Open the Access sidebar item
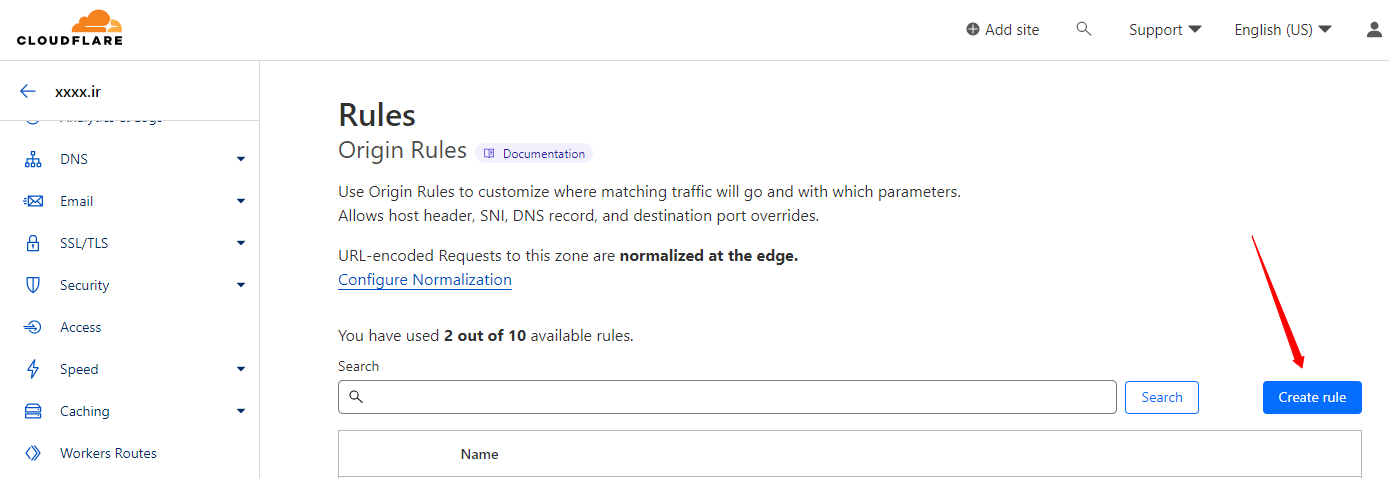 pos(80,327)
